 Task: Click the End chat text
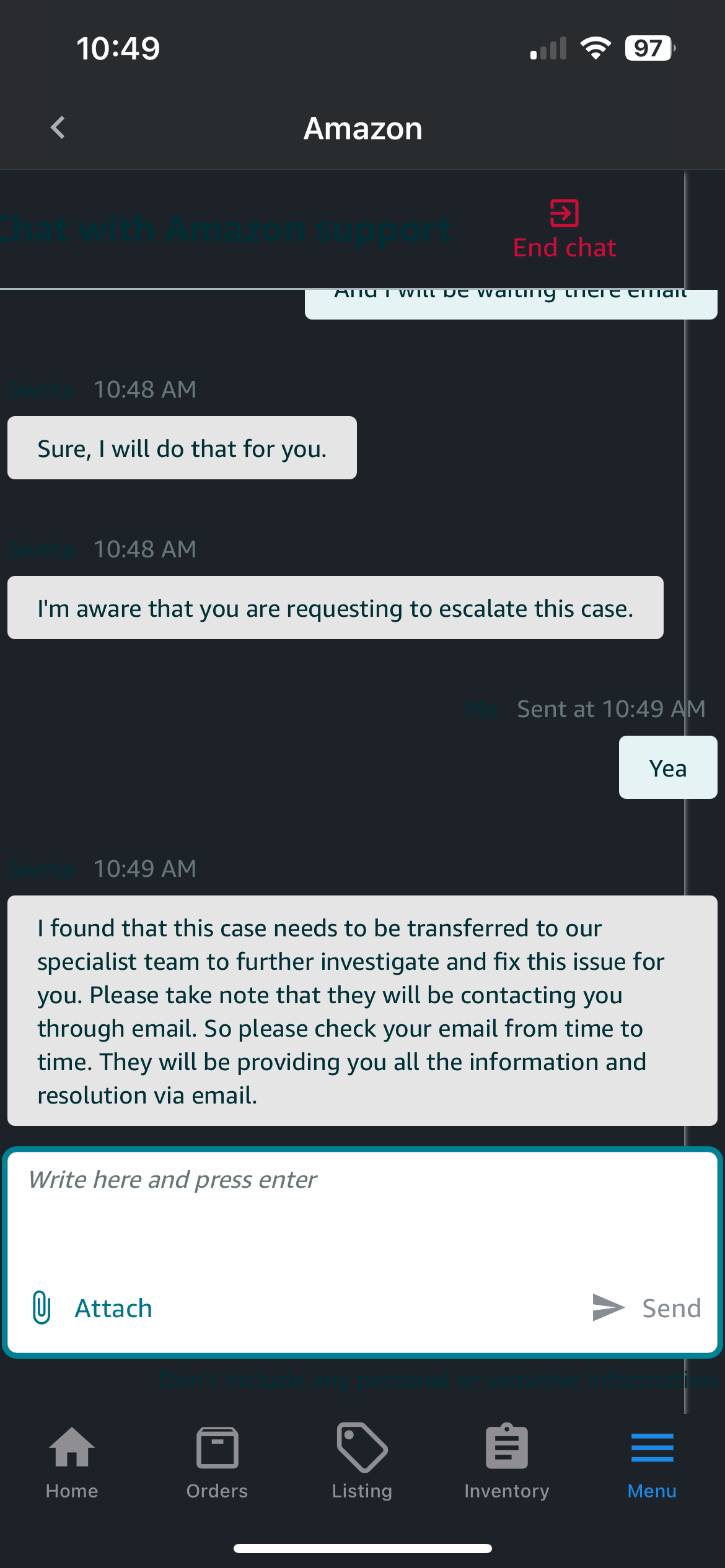coord(565,248)
